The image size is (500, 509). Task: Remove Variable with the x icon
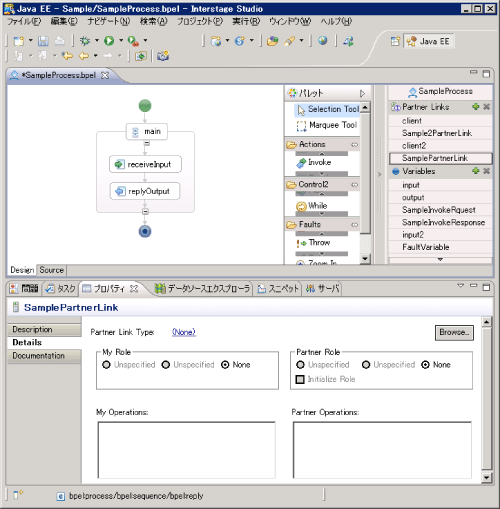pyautogui.click(x=487, y=171)
